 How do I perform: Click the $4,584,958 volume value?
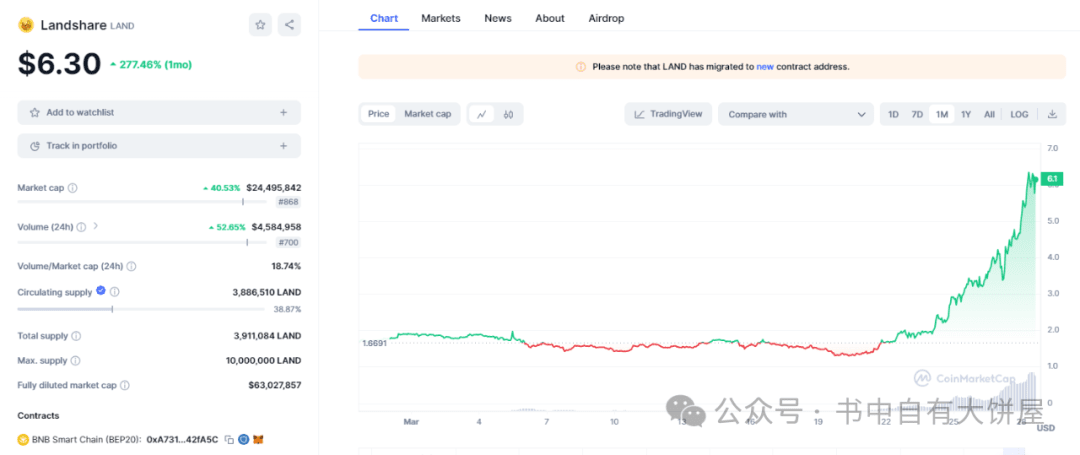[x=276, y=227]
